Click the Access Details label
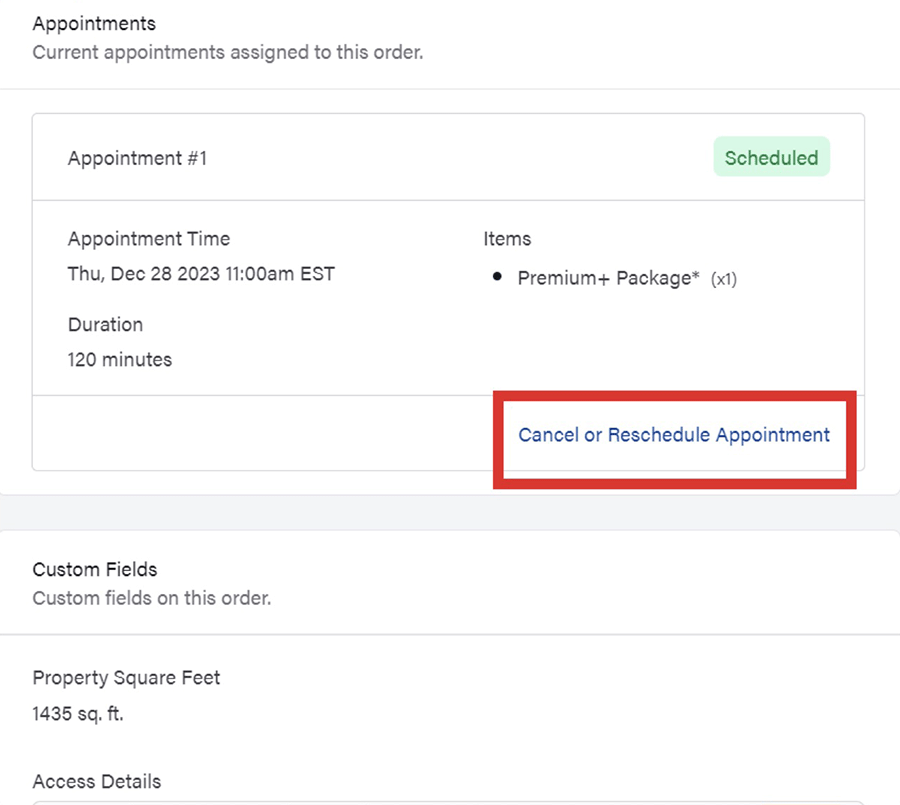 [x=96, y=781]
